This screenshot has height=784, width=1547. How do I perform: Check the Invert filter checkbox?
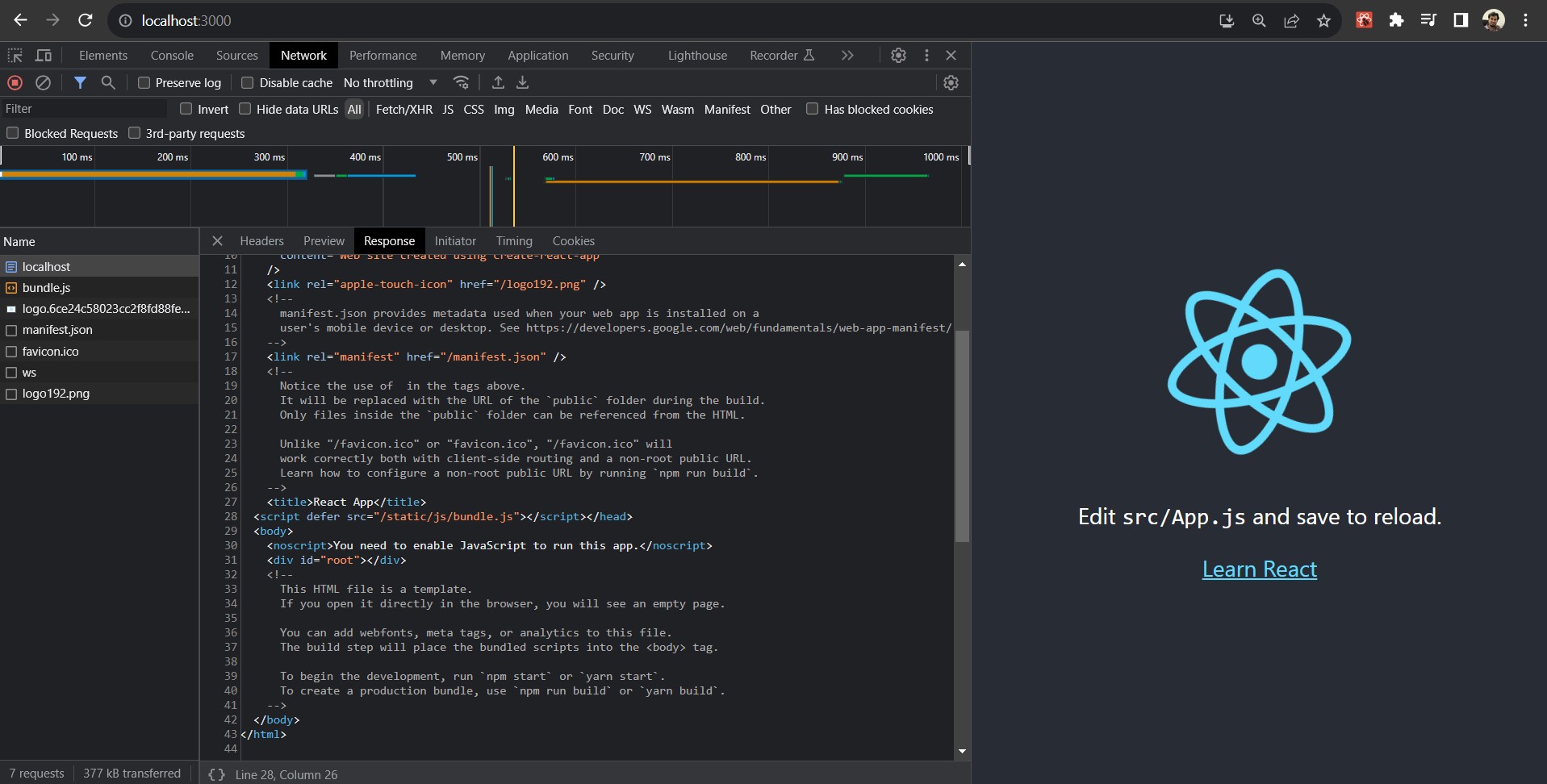[186, 109]
